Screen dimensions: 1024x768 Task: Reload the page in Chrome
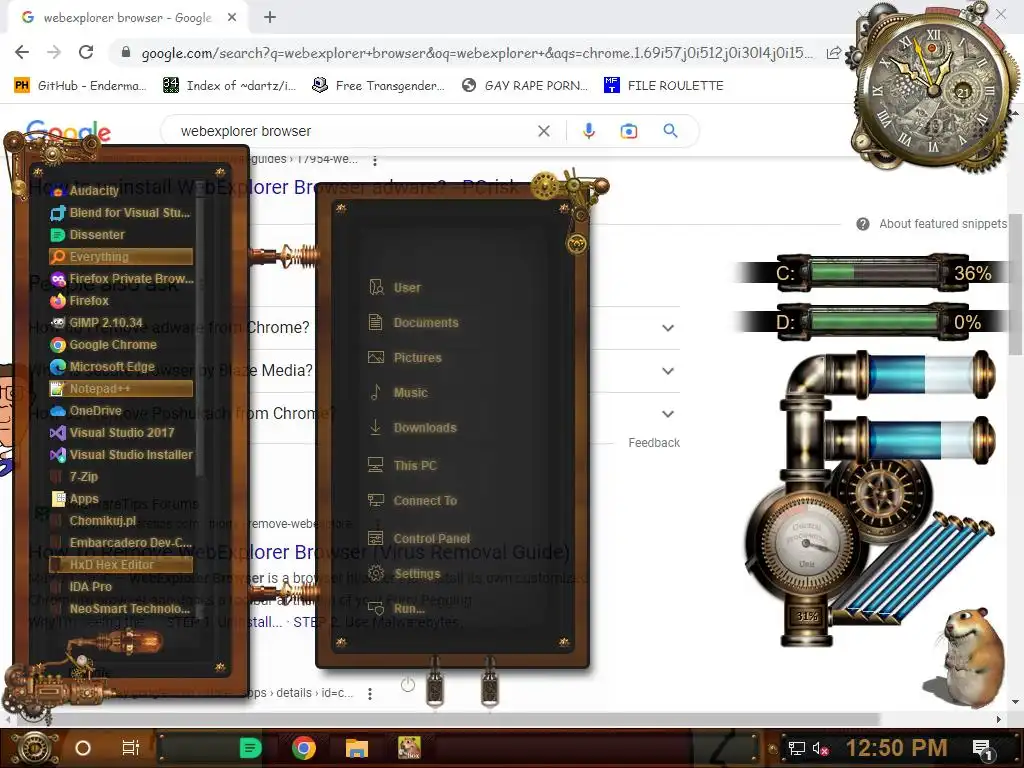pyautogui.click(x=86, y=52)
